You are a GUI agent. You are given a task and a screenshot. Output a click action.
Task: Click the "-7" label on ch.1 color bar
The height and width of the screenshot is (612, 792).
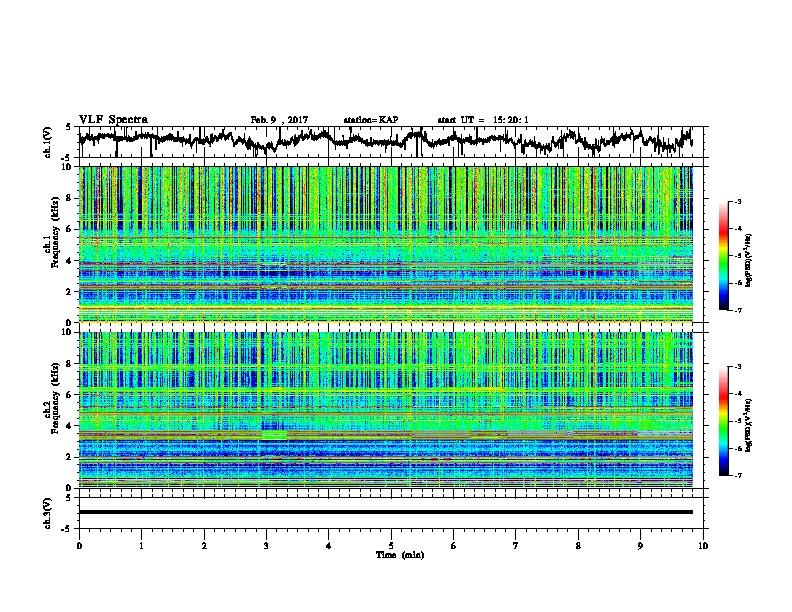[738, 310]
